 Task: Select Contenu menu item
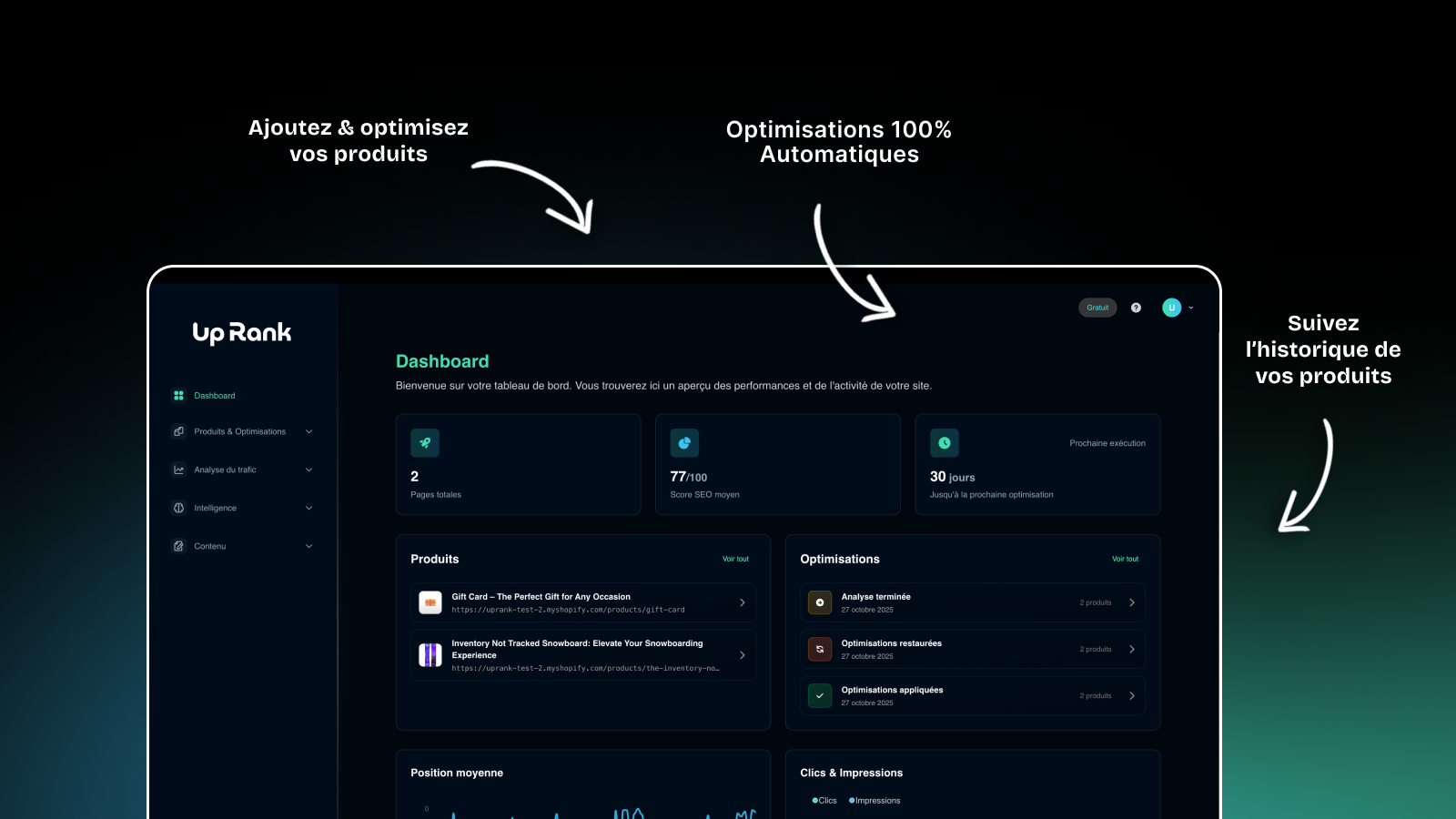click(x=210, y=546)
